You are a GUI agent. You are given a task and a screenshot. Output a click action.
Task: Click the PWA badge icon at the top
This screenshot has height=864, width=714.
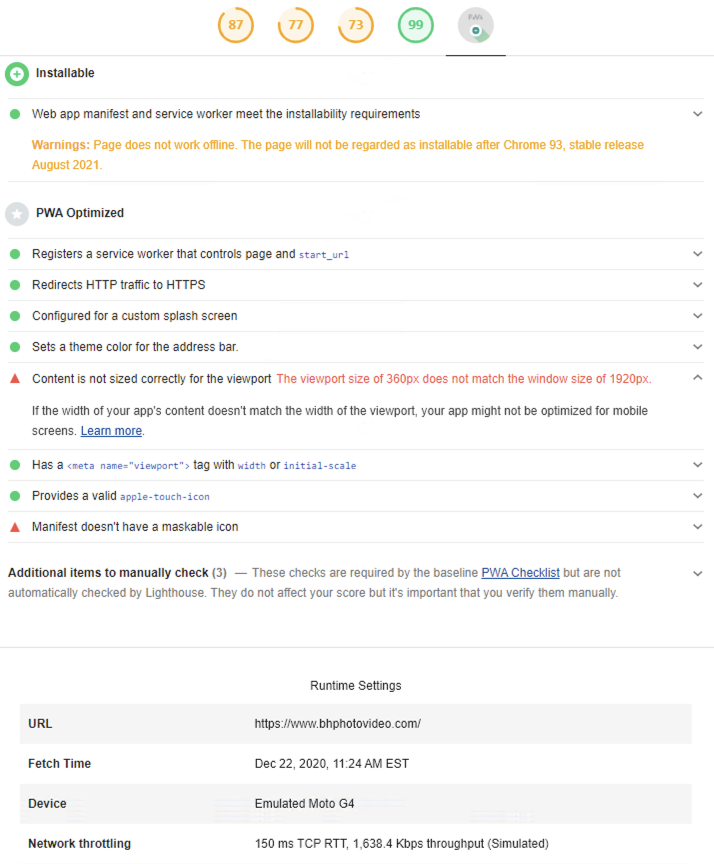pos(475,25)
